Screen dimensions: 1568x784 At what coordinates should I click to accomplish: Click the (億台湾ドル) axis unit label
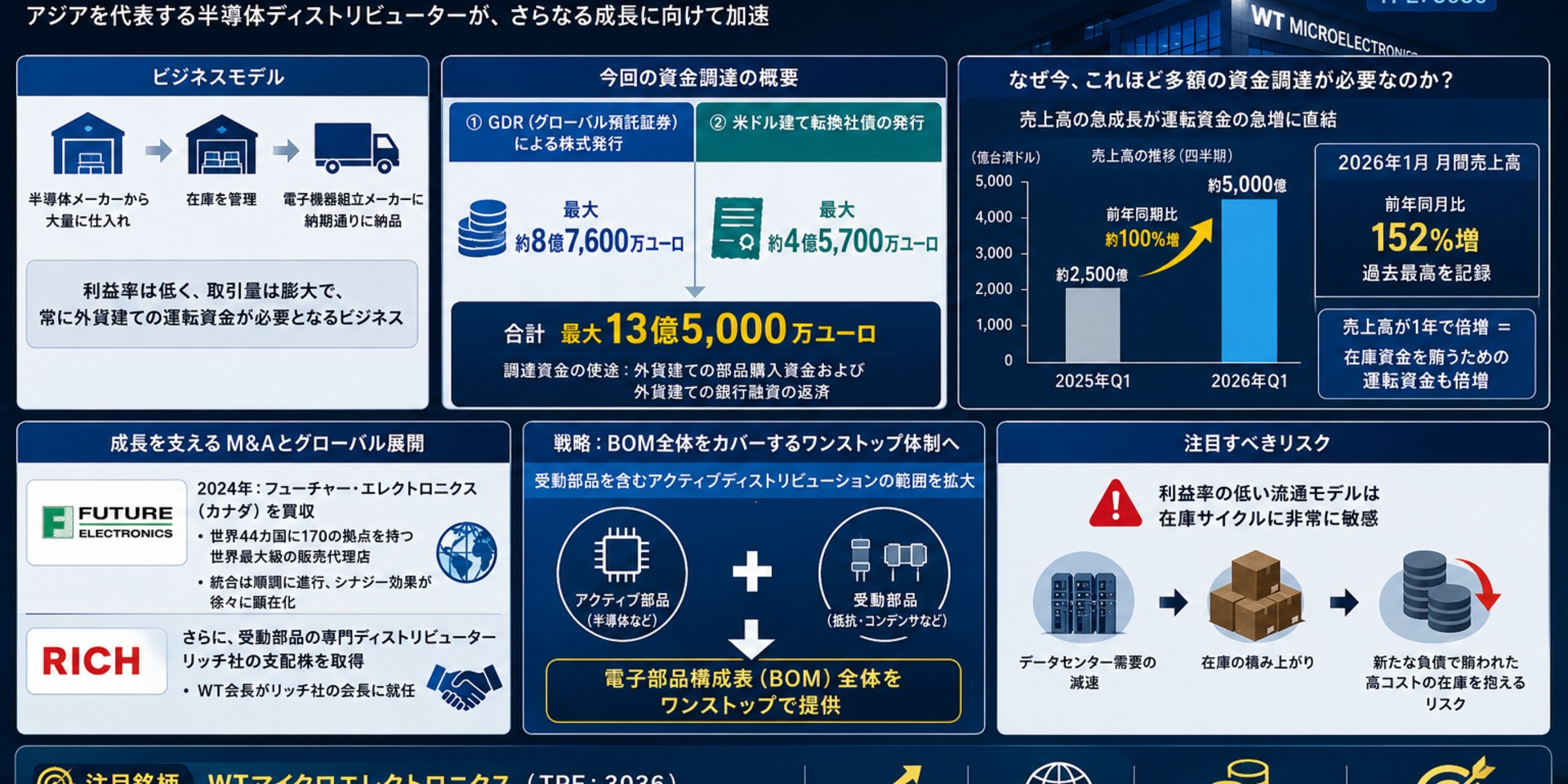1005,158
